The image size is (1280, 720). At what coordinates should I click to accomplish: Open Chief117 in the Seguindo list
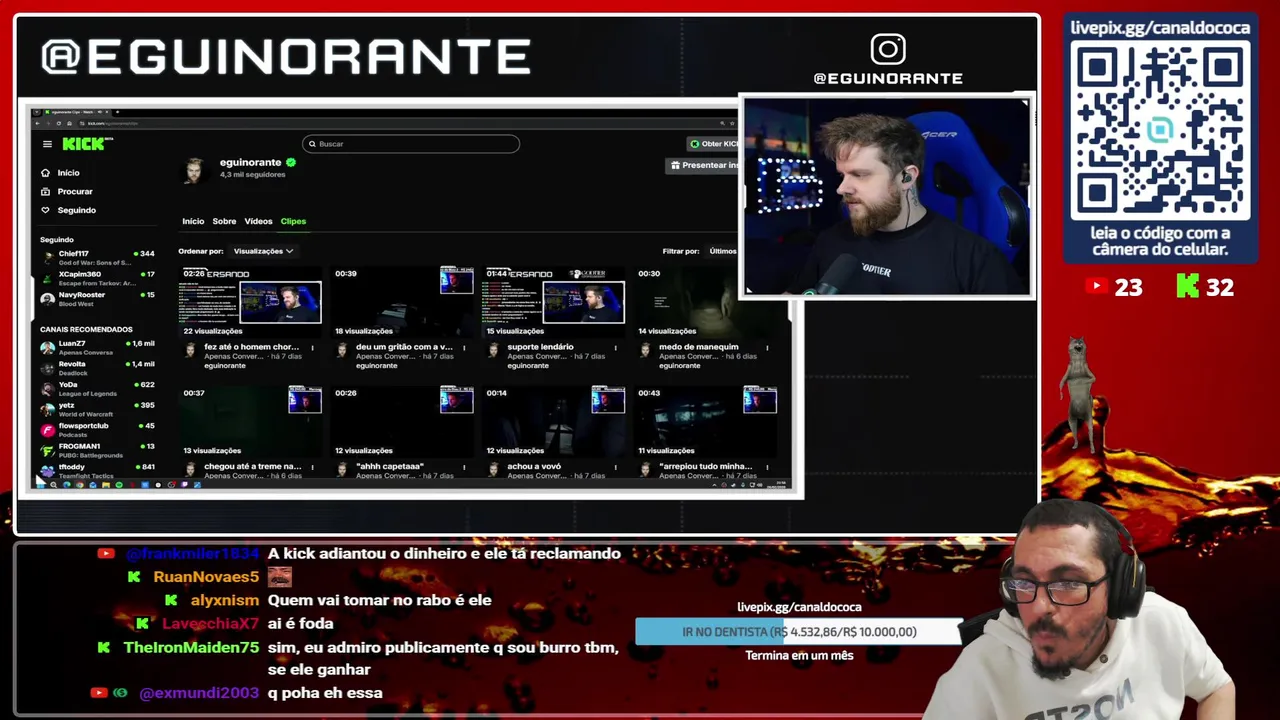[x=97, y=258]
